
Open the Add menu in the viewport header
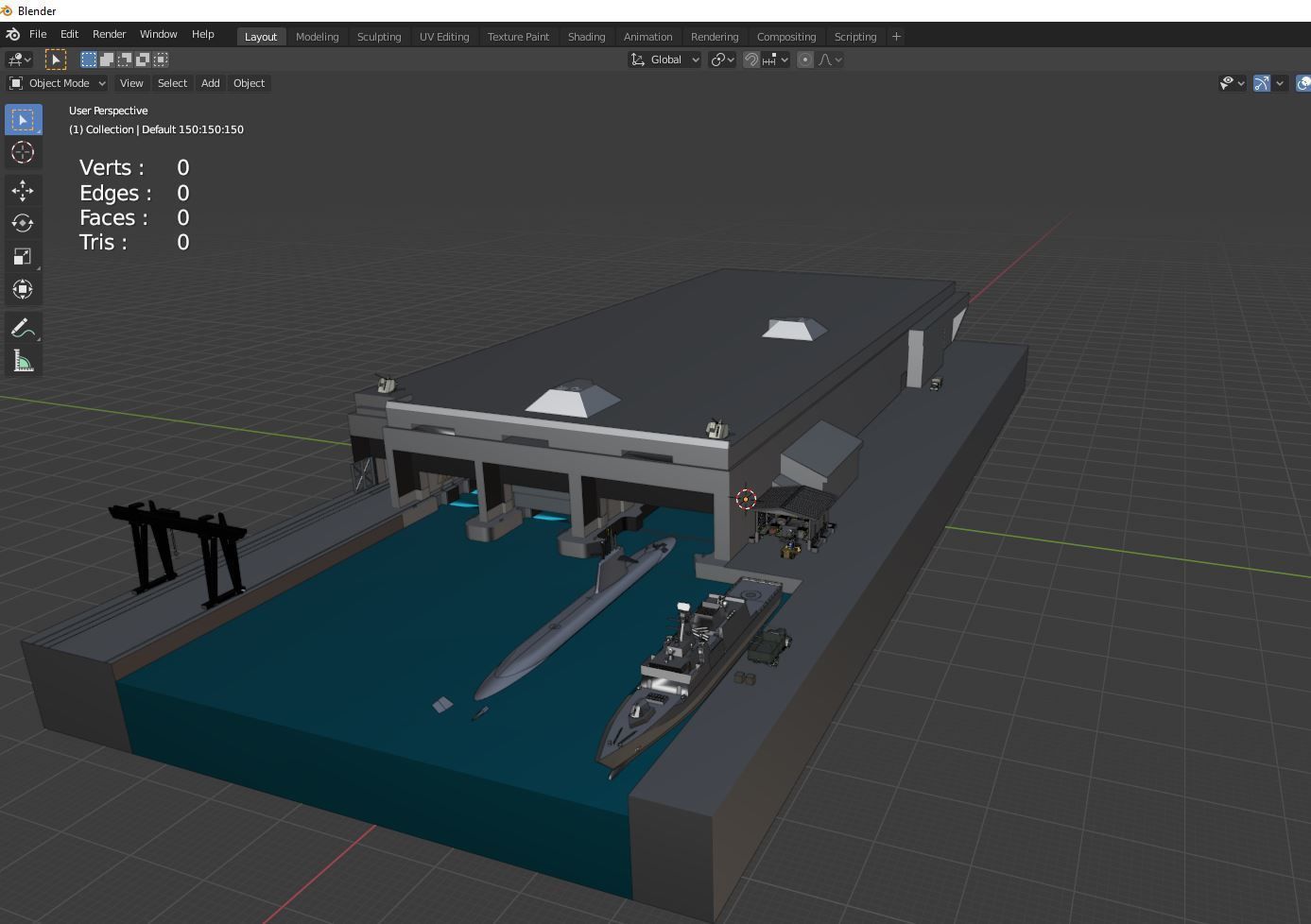pos(210,83)
